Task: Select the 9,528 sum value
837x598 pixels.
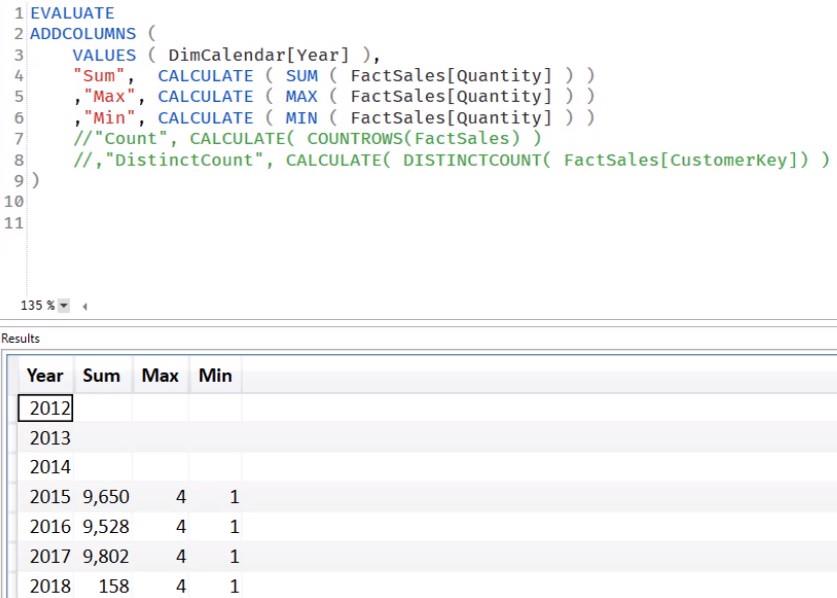Action: [104, 526]
